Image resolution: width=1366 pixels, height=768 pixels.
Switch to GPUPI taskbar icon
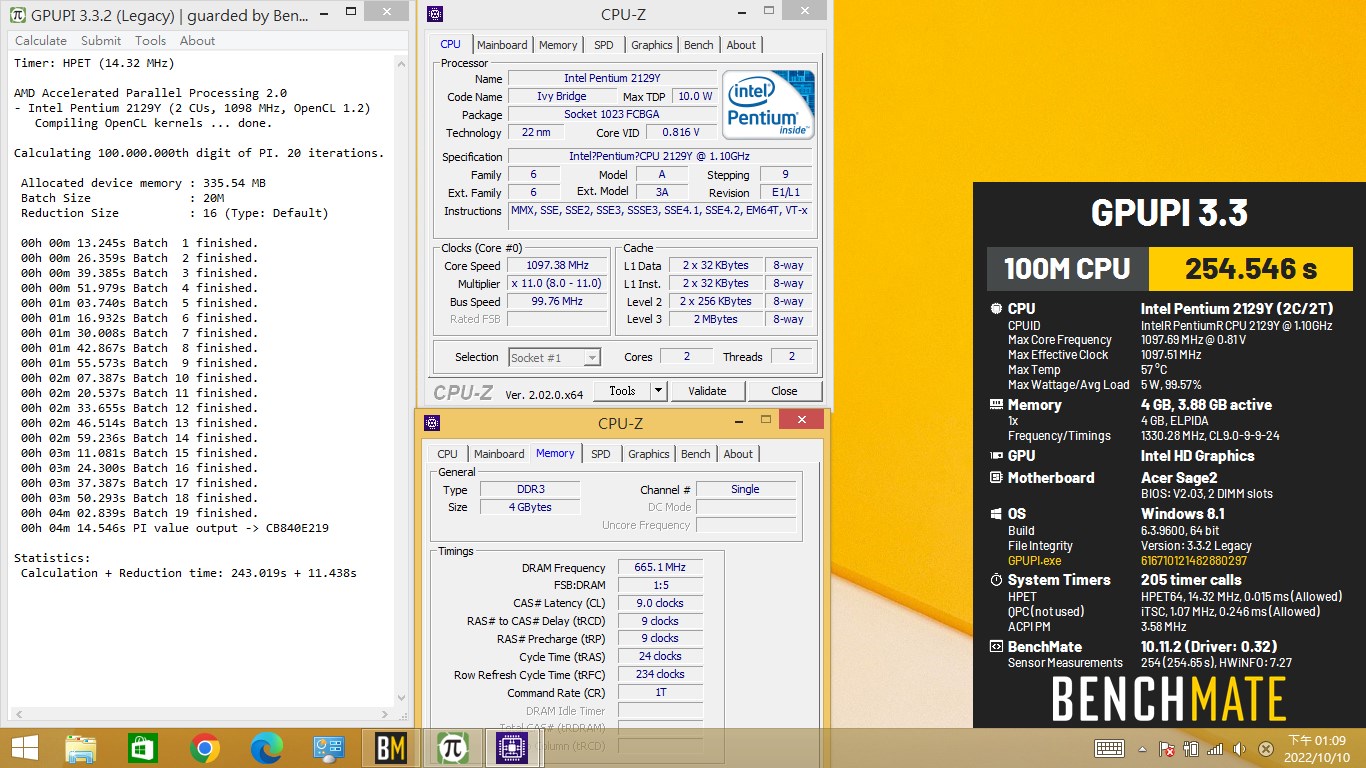click(453, 748)
